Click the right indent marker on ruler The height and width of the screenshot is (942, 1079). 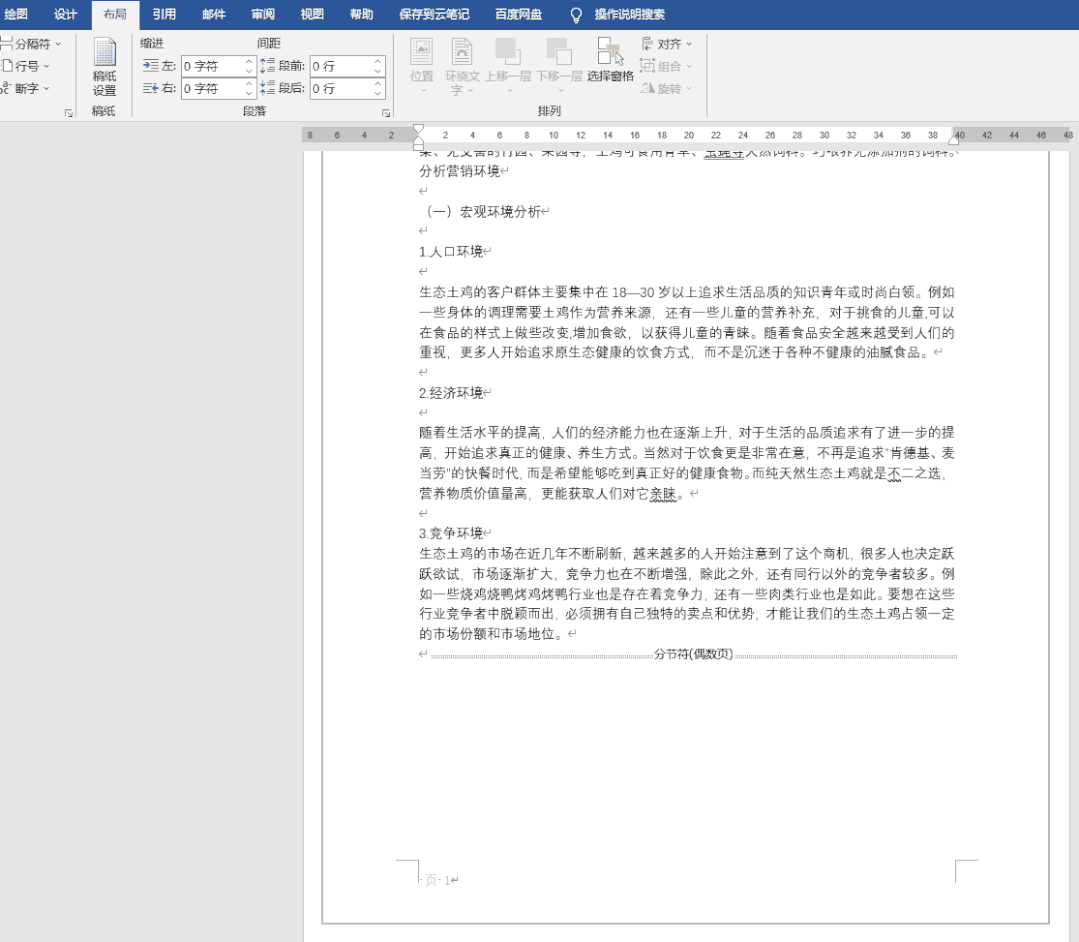[x=954, y=140]
